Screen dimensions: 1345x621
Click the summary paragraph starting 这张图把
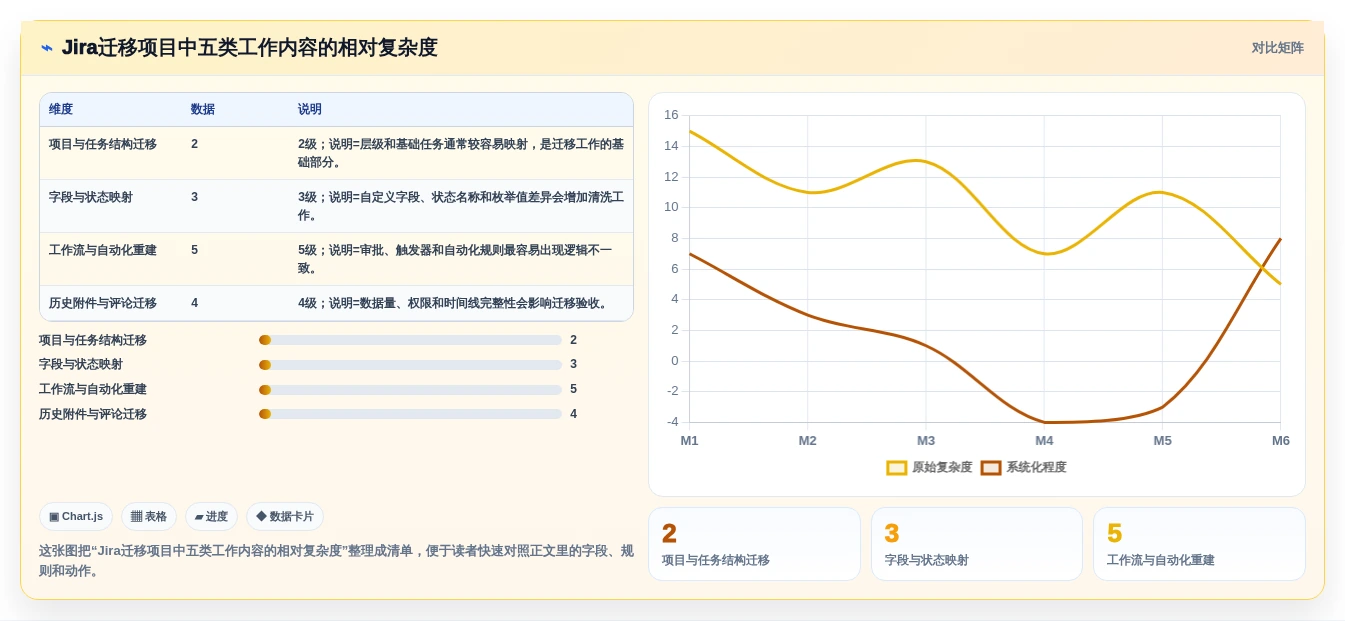(336, 561)
